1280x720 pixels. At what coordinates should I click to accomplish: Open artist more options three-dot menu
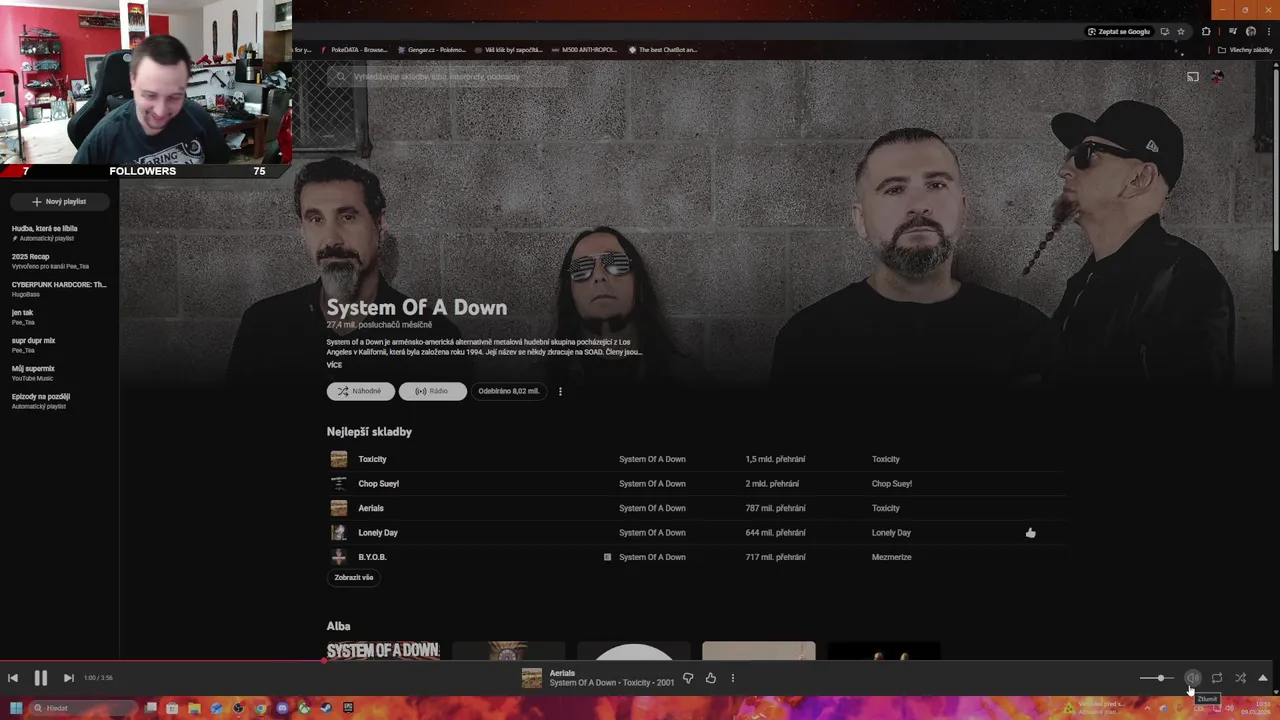(560, 391)
